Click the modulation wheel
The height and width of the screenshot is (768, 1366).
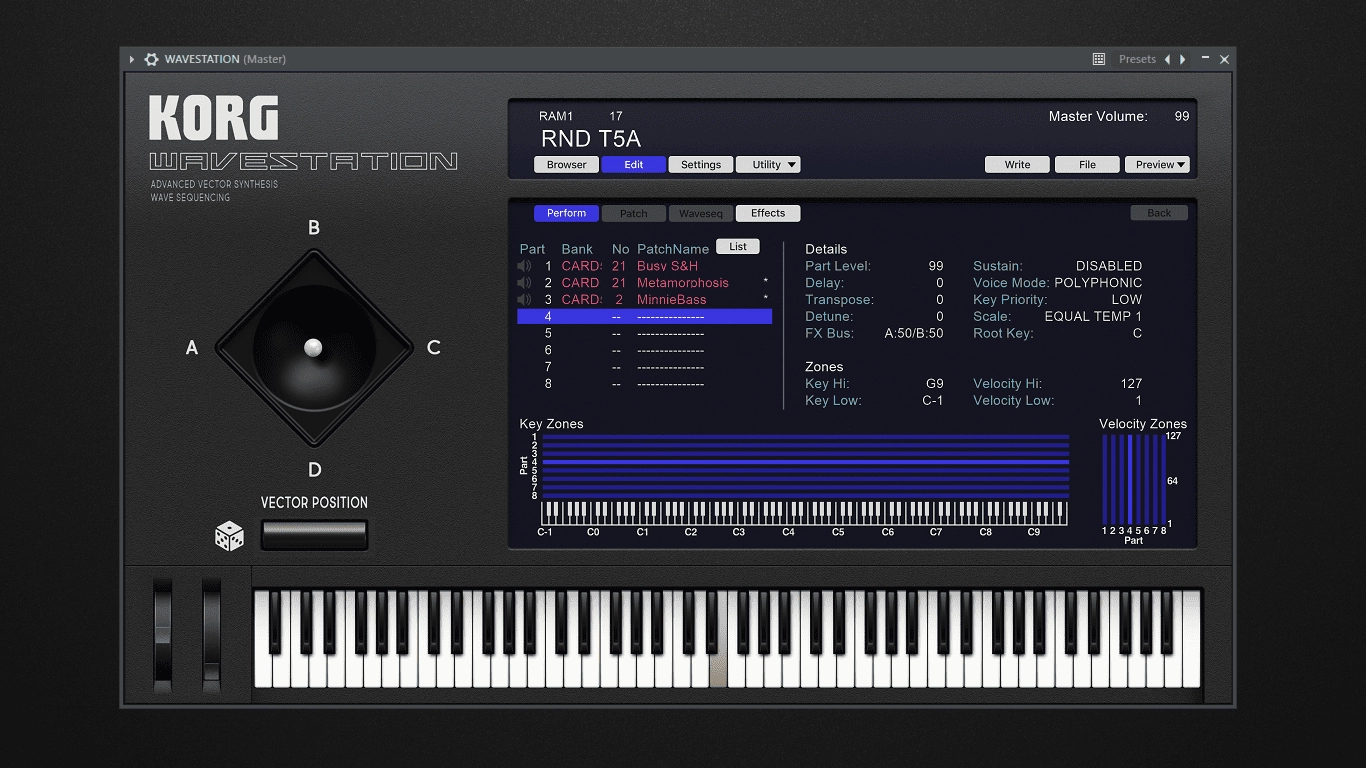pos(211,634)
